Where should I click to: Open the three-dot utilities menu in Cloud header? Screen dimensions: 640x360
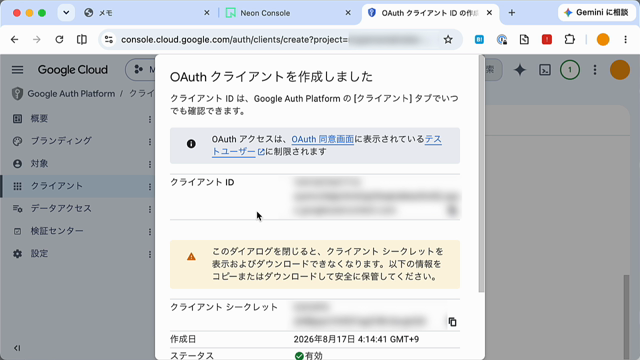[595, 70]
